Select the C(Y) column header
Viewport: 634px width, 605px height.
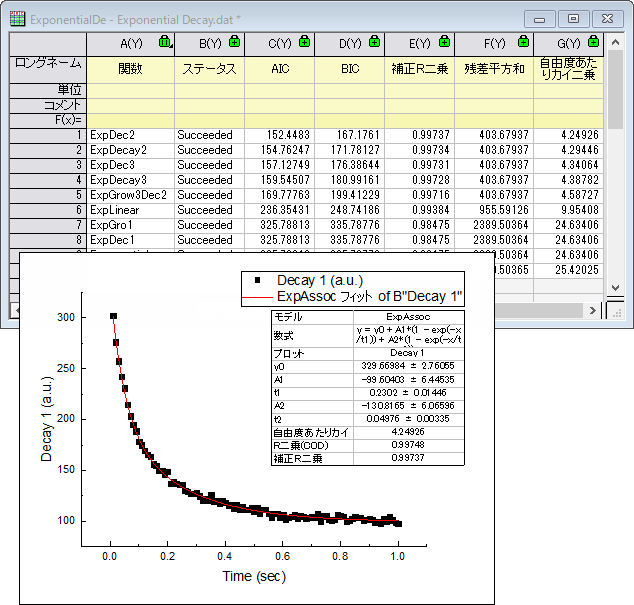279,43
